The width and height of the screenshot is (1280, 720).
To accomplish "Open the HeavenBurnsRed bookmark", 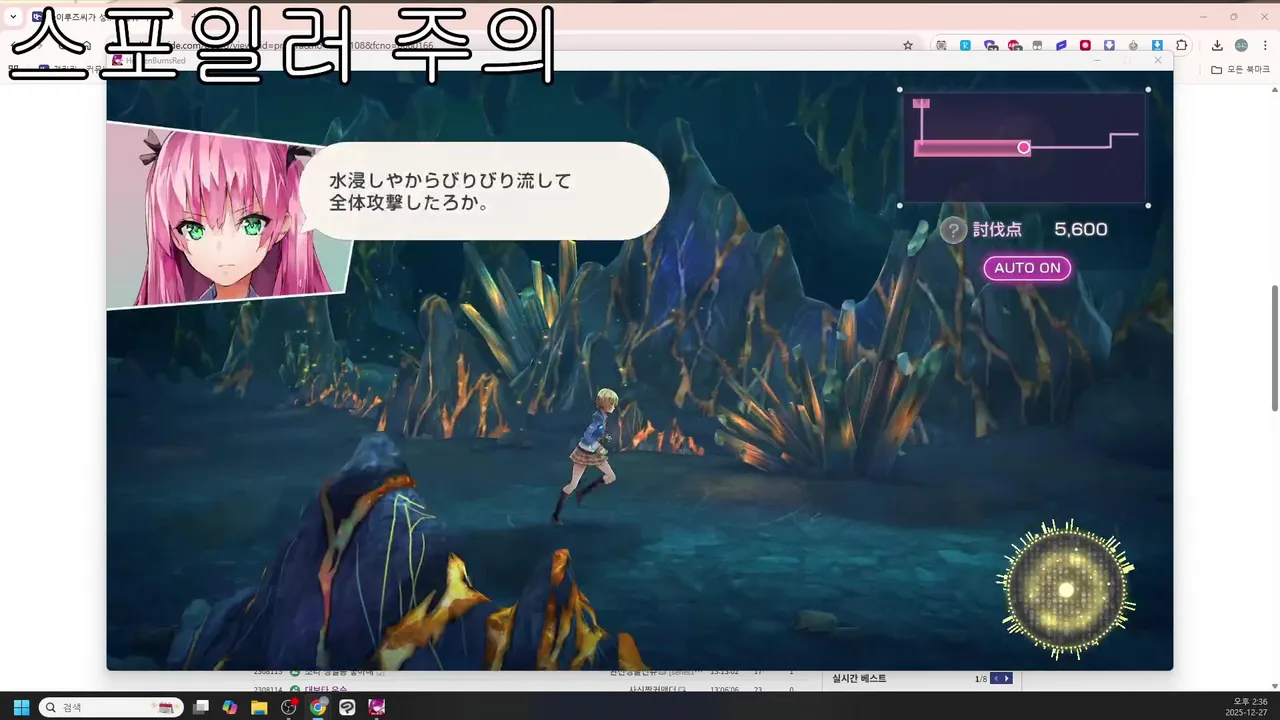I will [x=150, y=60].
